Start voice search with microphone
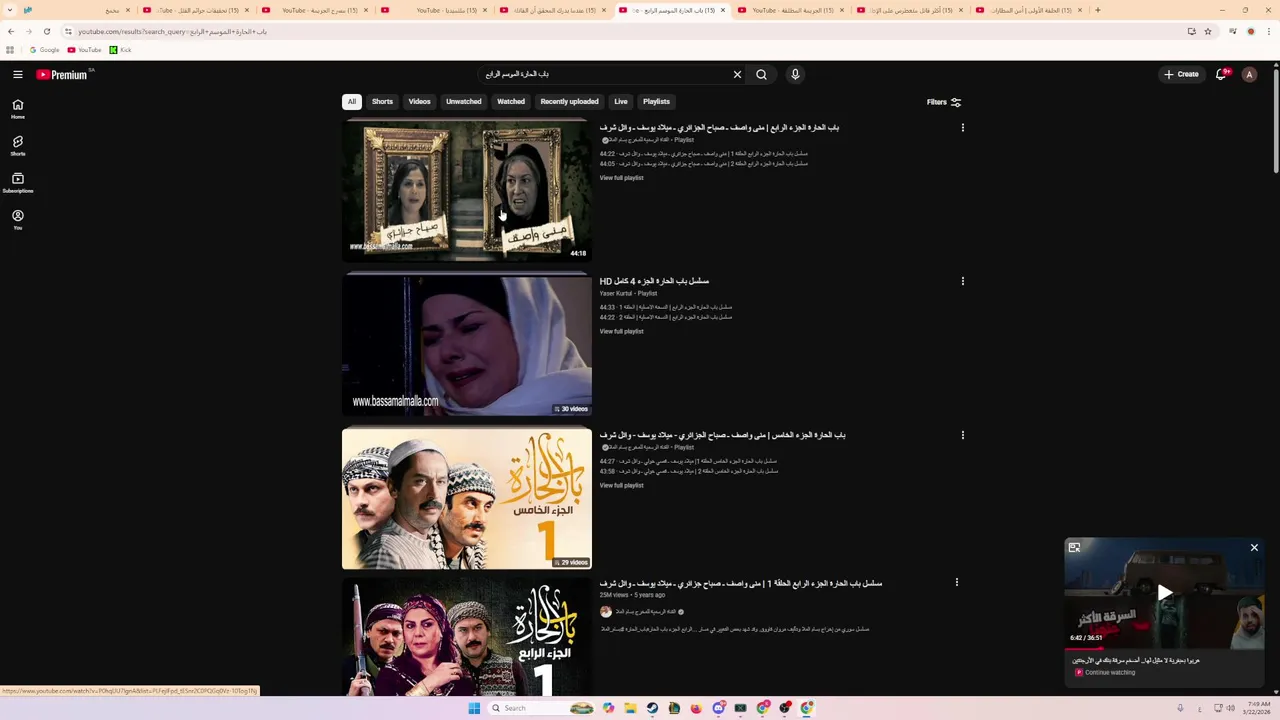Screen dimensions: 1280x720 point(795,74)
